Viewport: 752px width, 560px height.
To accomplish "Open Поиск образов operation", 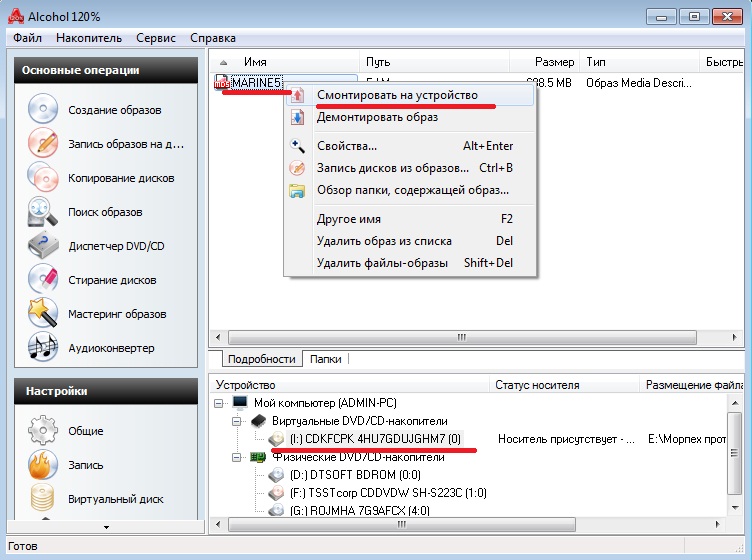I will (x=105, y=212).
